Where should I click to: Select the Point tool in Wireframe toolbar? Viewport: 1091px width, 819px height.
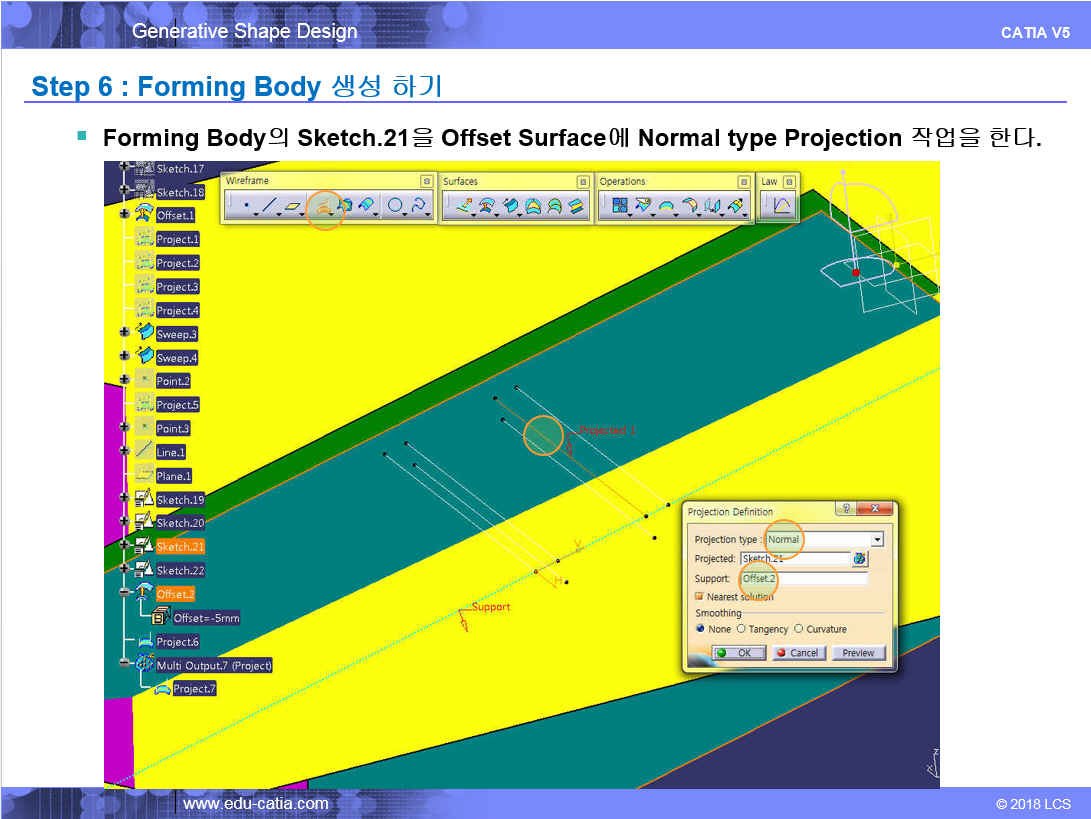pyautogui.click(x=245, y=207)
